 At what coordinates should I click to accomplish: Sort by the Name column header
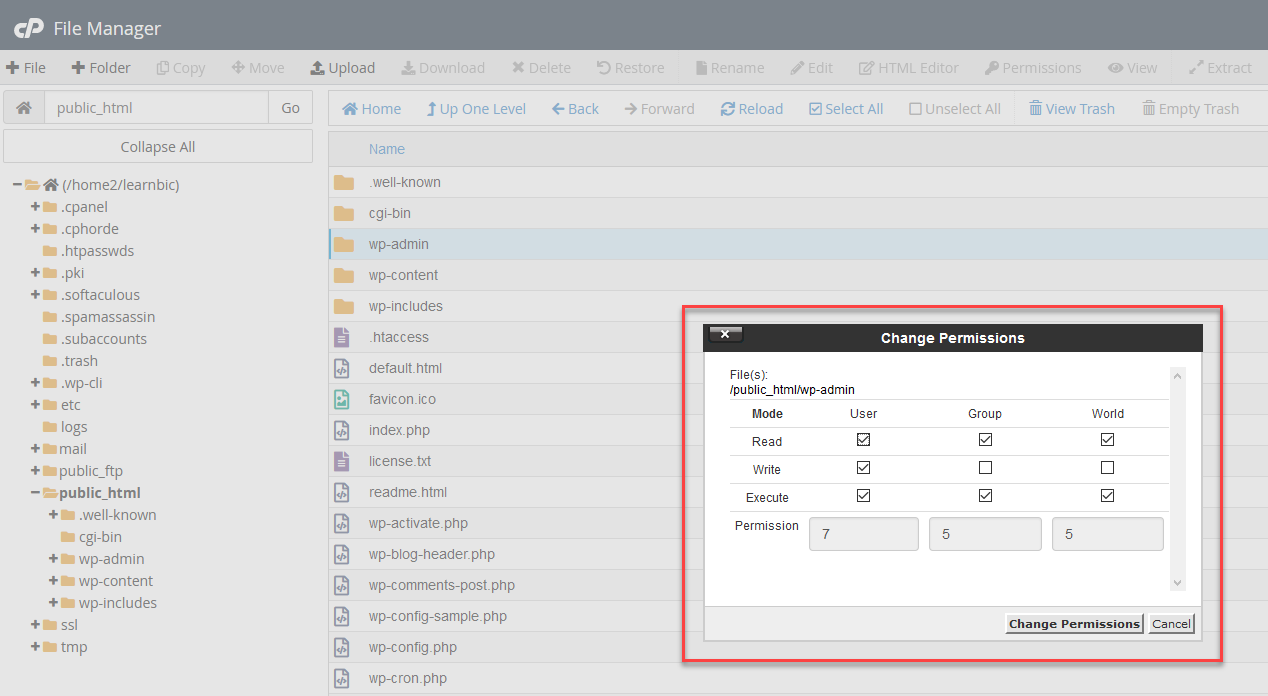(387, 149)
